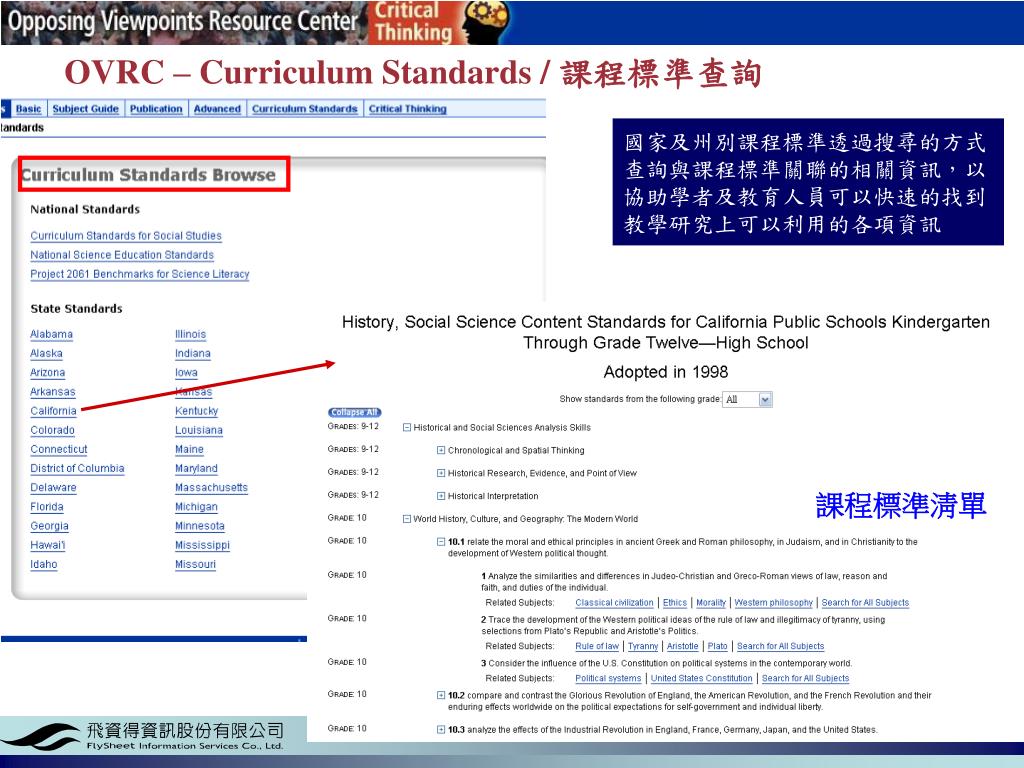Choose Georgia state standards
Viewport: 1024px width, 768px height.
[50, 526]
